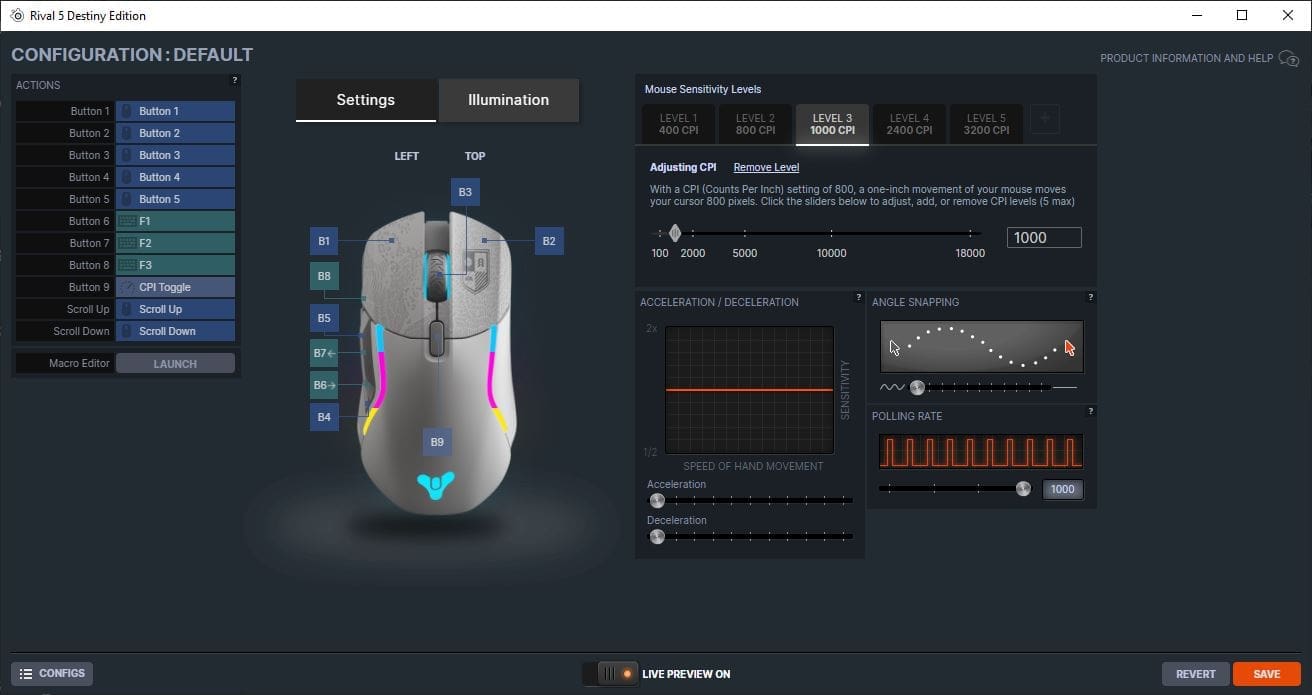Select Level 1 400 CPI tab

point(679,124)
